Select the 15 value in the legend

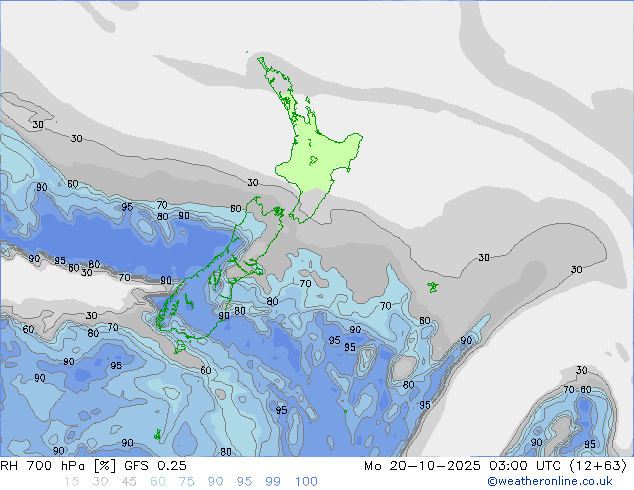click(71, 482)
